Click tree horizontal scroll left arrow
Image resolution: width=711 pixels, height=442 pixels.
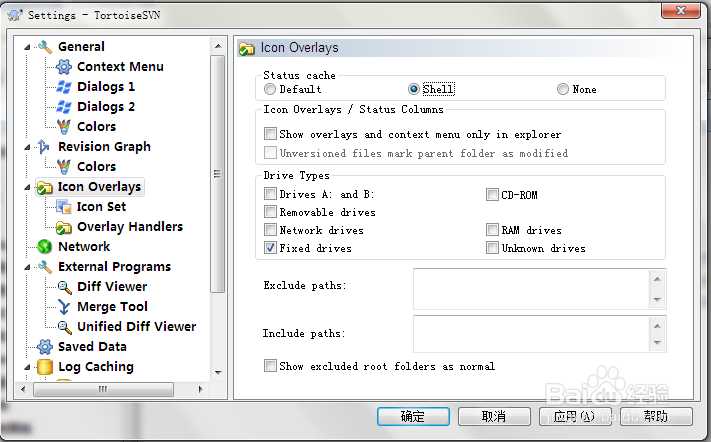[x=23, y=389]
